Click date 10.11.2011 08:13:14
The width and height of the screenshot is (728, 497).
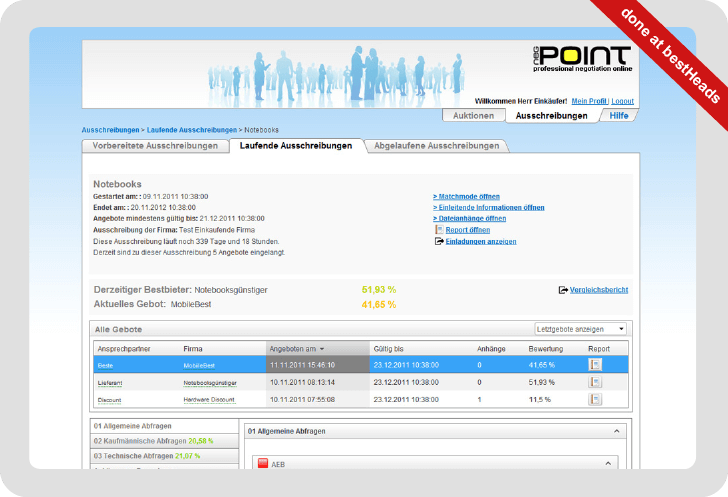[x=302, y=382]
